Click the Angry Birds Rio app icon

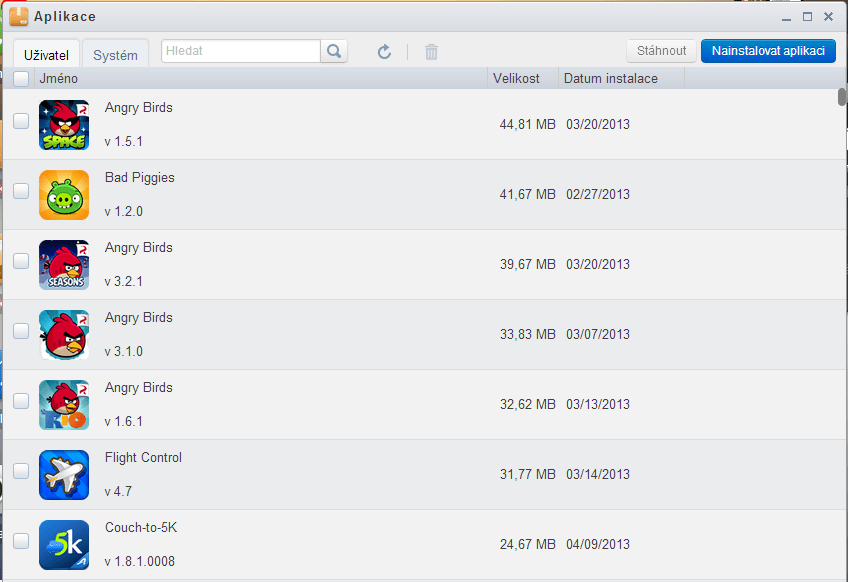[x=64, y=405]
